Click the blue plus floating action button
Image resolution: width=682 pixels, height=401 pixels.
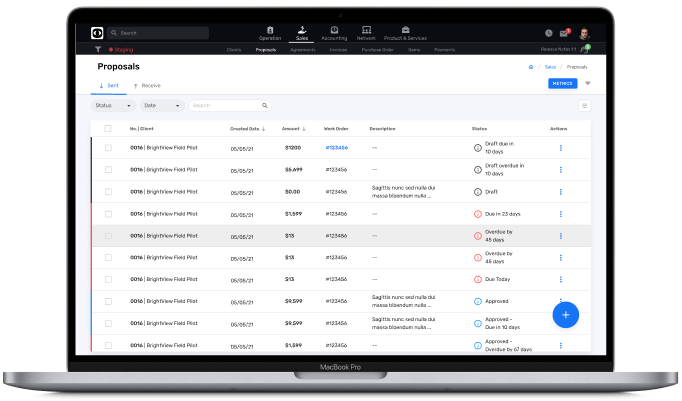[x=565, y=315]
